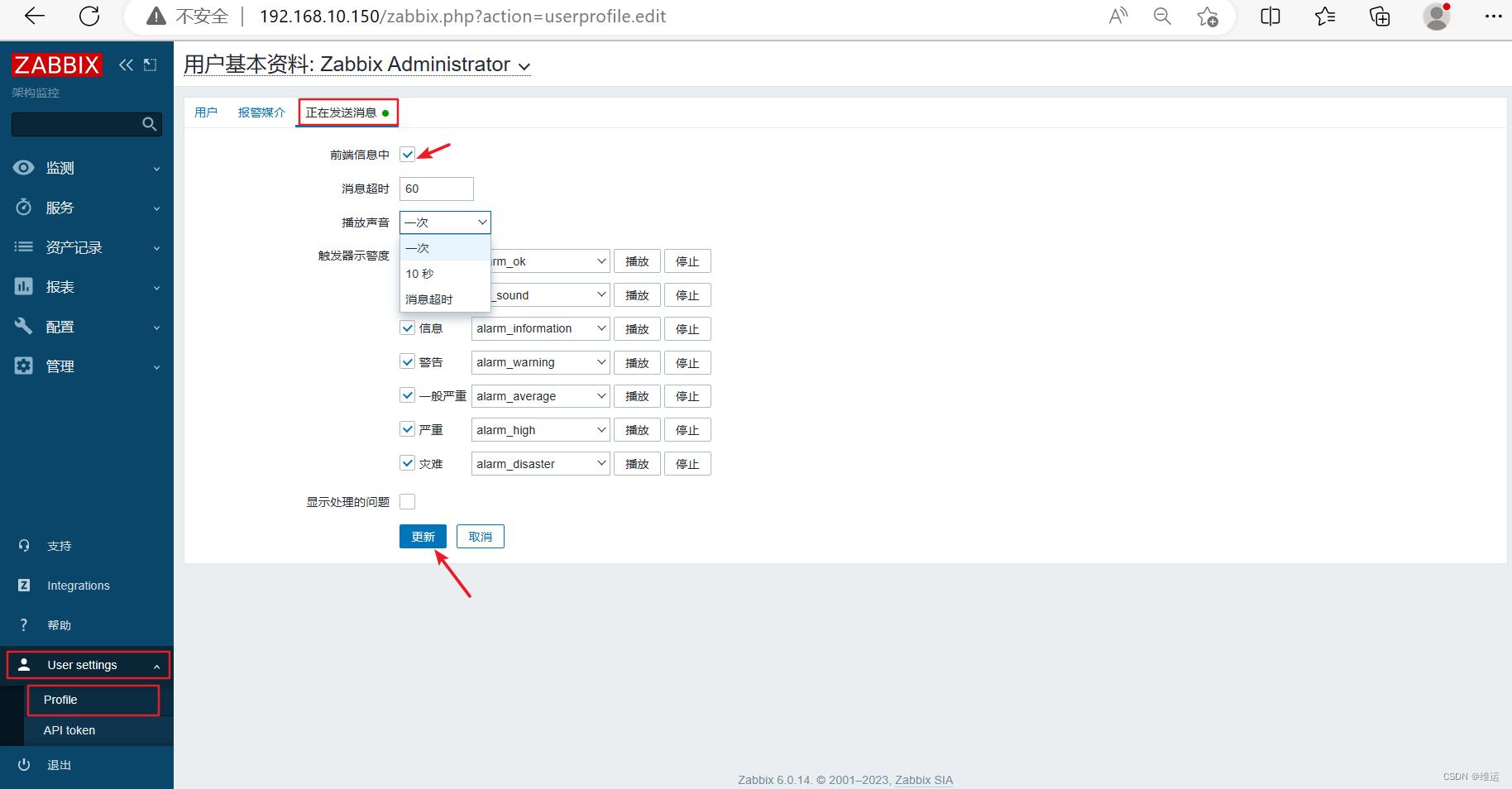Enable the 显示处理的问题 checkbox
Screen dimensions: 1512x789
407,501
